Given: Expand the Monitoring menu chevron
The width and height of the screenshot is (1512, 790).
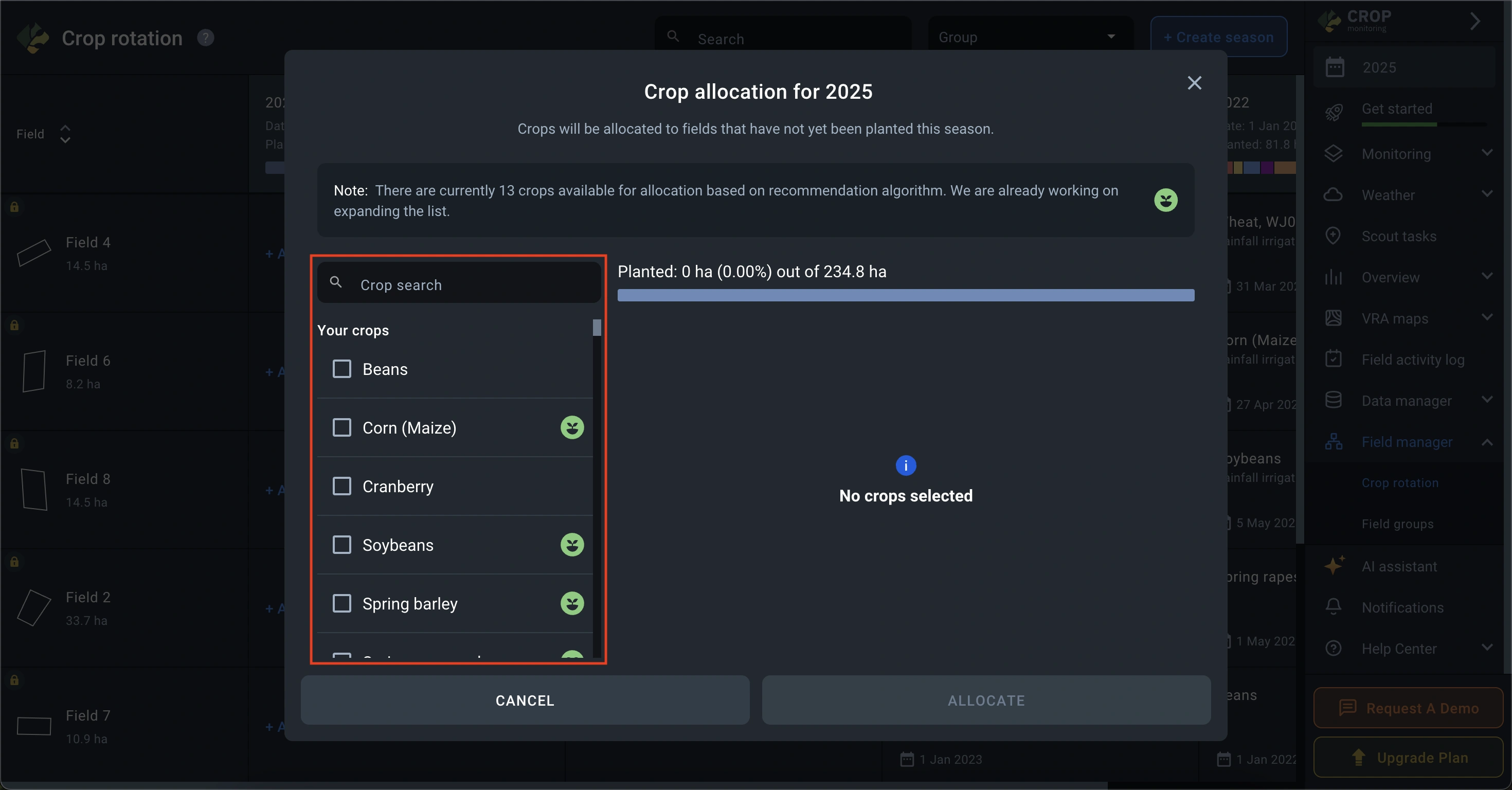Looking at the screenshot, I should pos(1487,153).
